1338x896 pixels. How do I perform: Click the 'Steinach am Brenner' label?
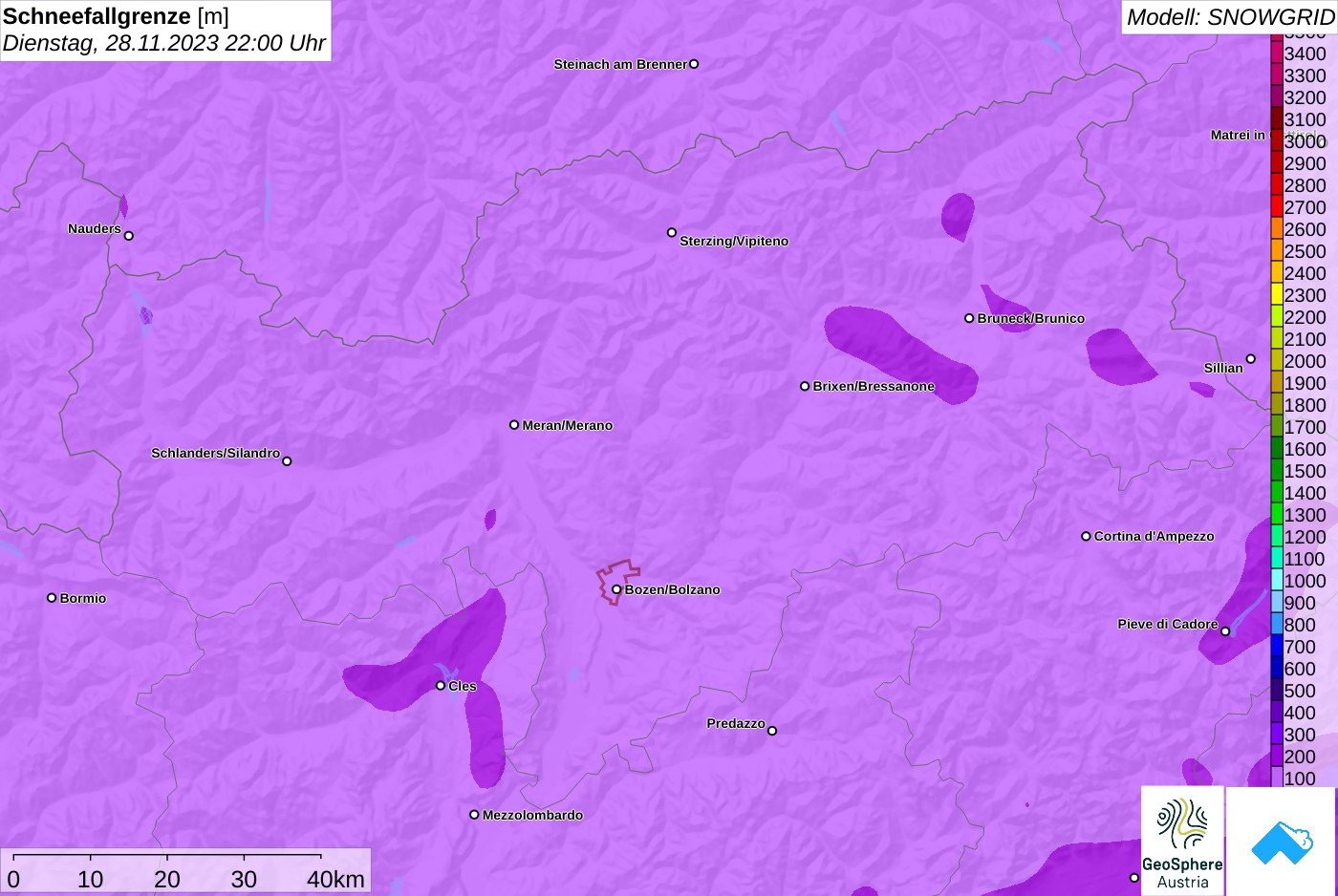(x=620, y=64)
